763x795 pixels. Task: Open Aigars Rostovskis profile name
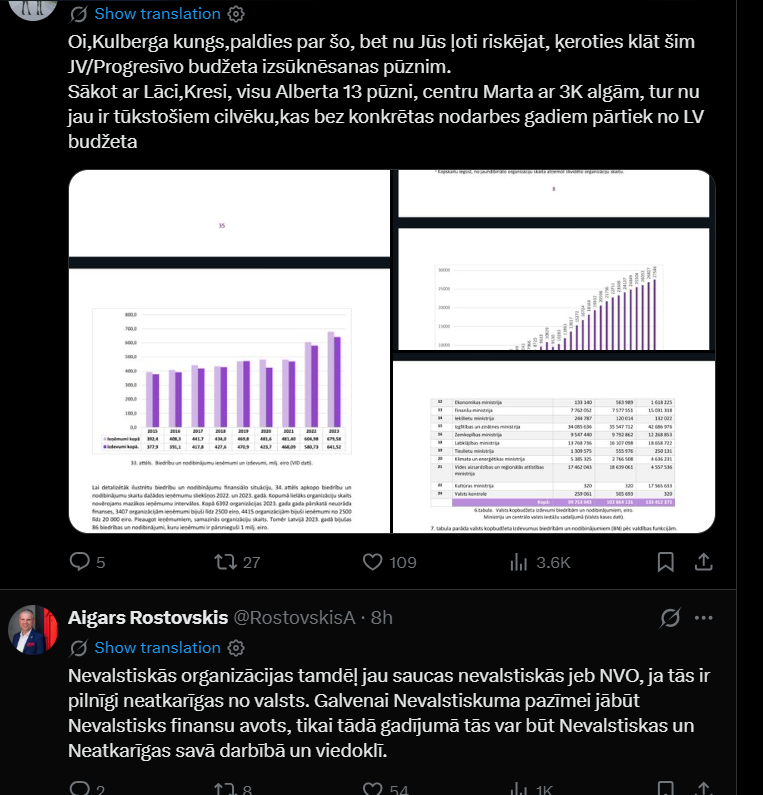click(148, 618)
